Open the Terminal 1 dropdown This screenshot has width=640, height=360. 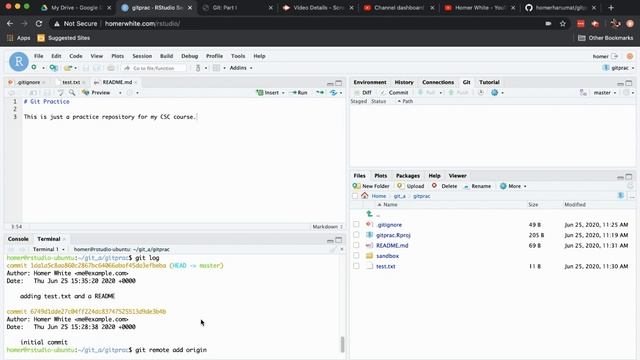pyautogui.click(x=49, y=249)
